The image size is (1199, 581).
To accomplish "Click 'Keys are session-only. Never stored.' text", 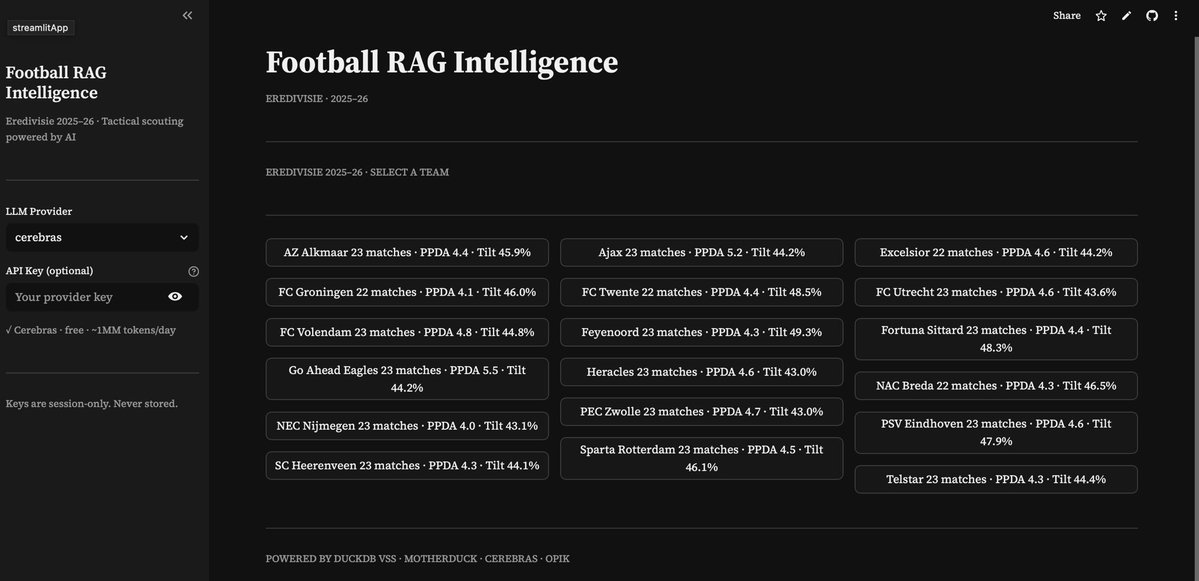I will click(92, 404).
